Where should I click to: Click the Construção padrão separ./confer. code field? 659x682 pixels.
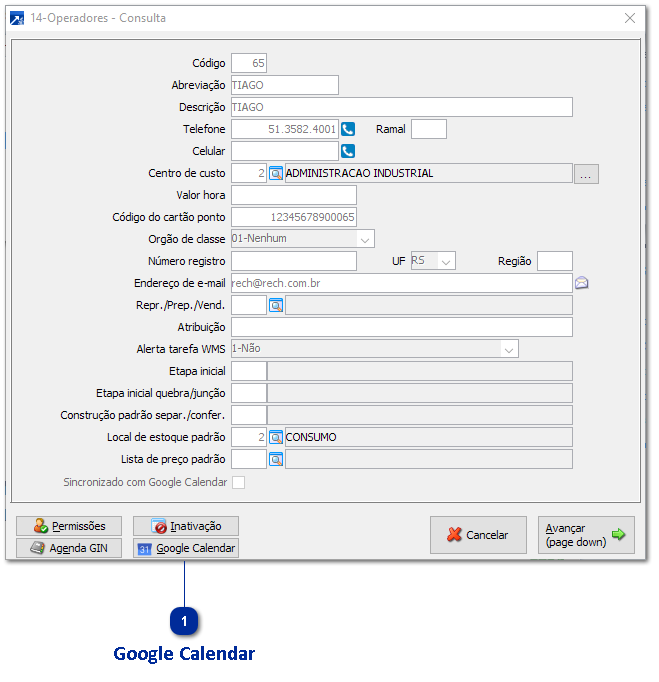click(x=249, y=415)
